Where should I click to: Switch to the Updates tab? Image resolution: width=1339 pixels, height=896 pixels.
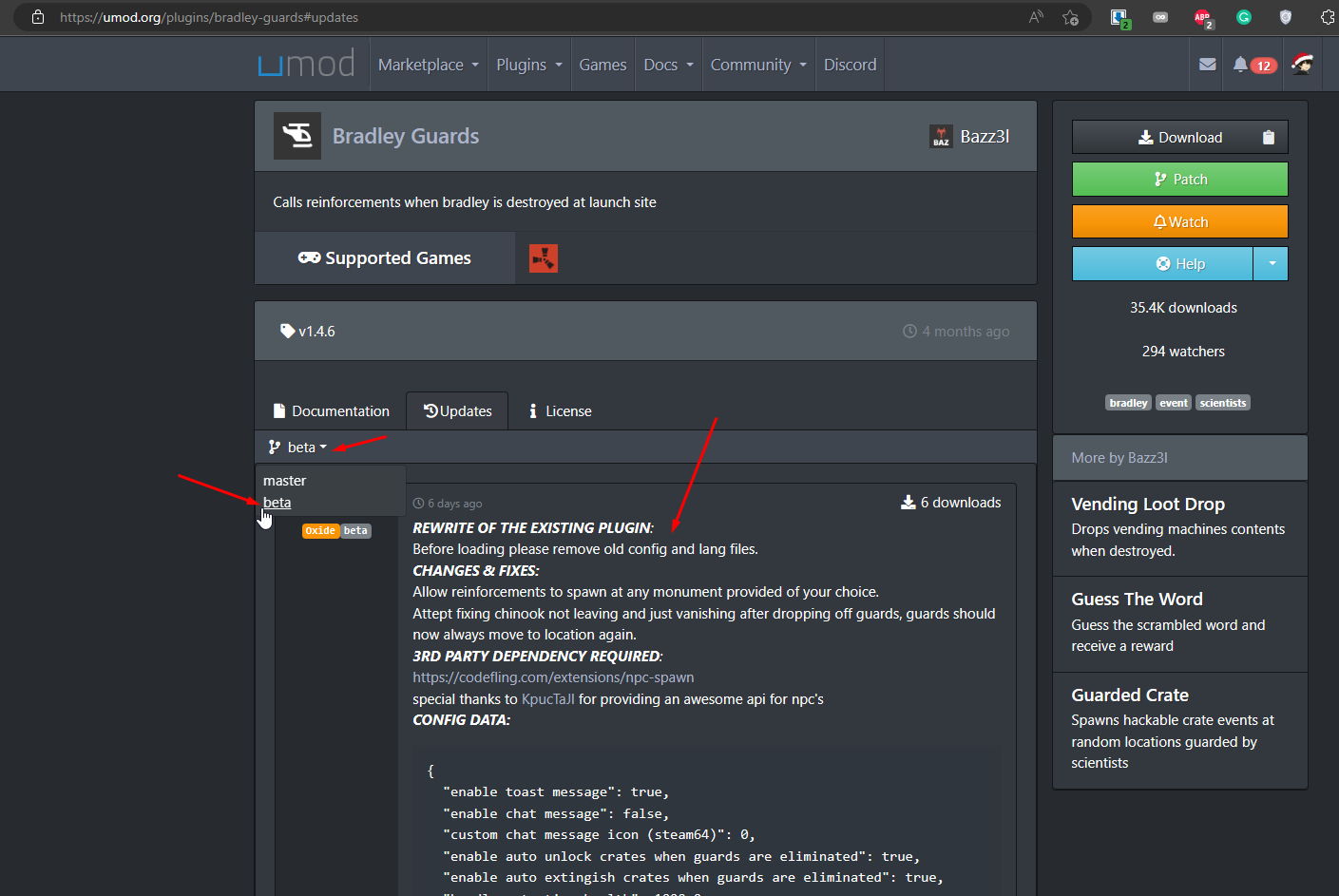click(x=457, y=411)
